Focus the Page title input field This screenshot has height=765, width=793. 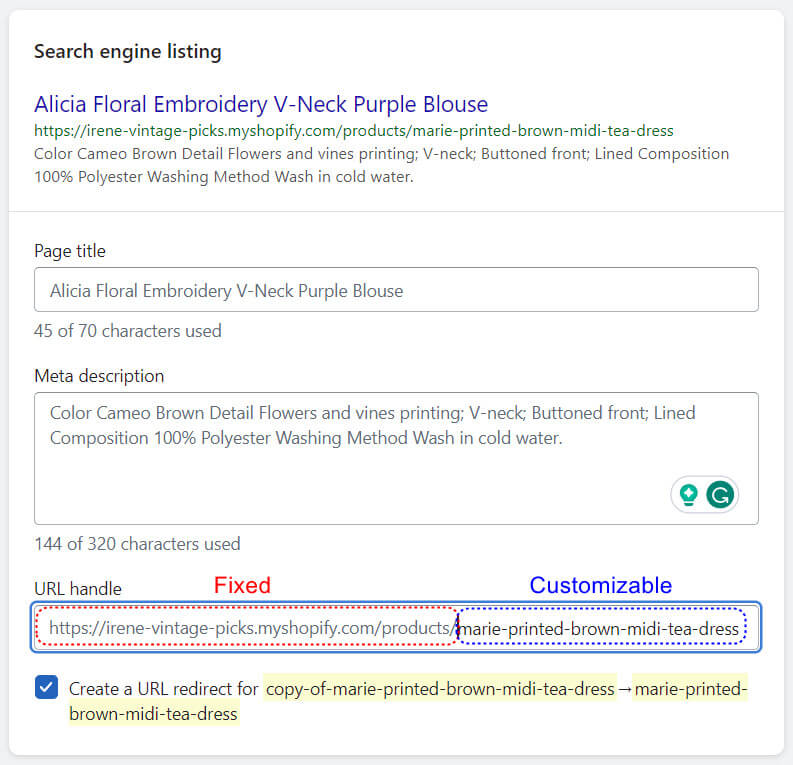(396, 290)
